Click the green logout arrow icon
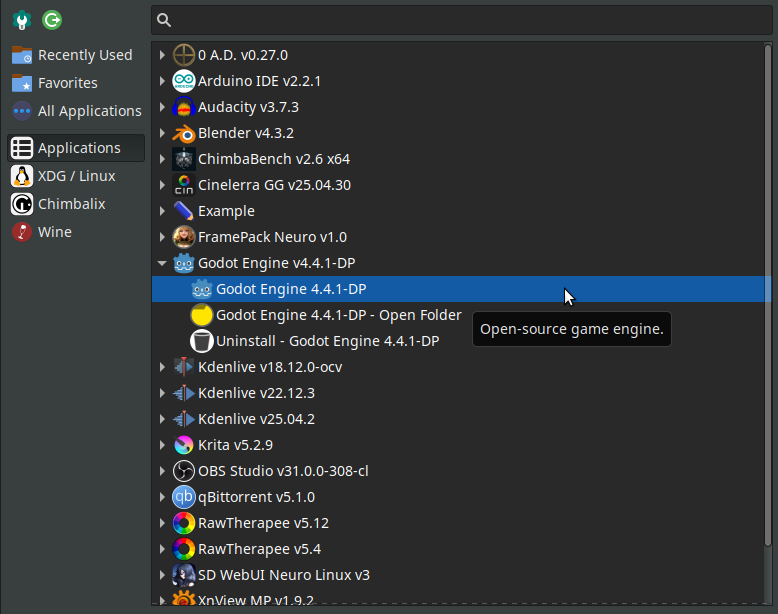This screenshot has height=614, width=778. 52,20
